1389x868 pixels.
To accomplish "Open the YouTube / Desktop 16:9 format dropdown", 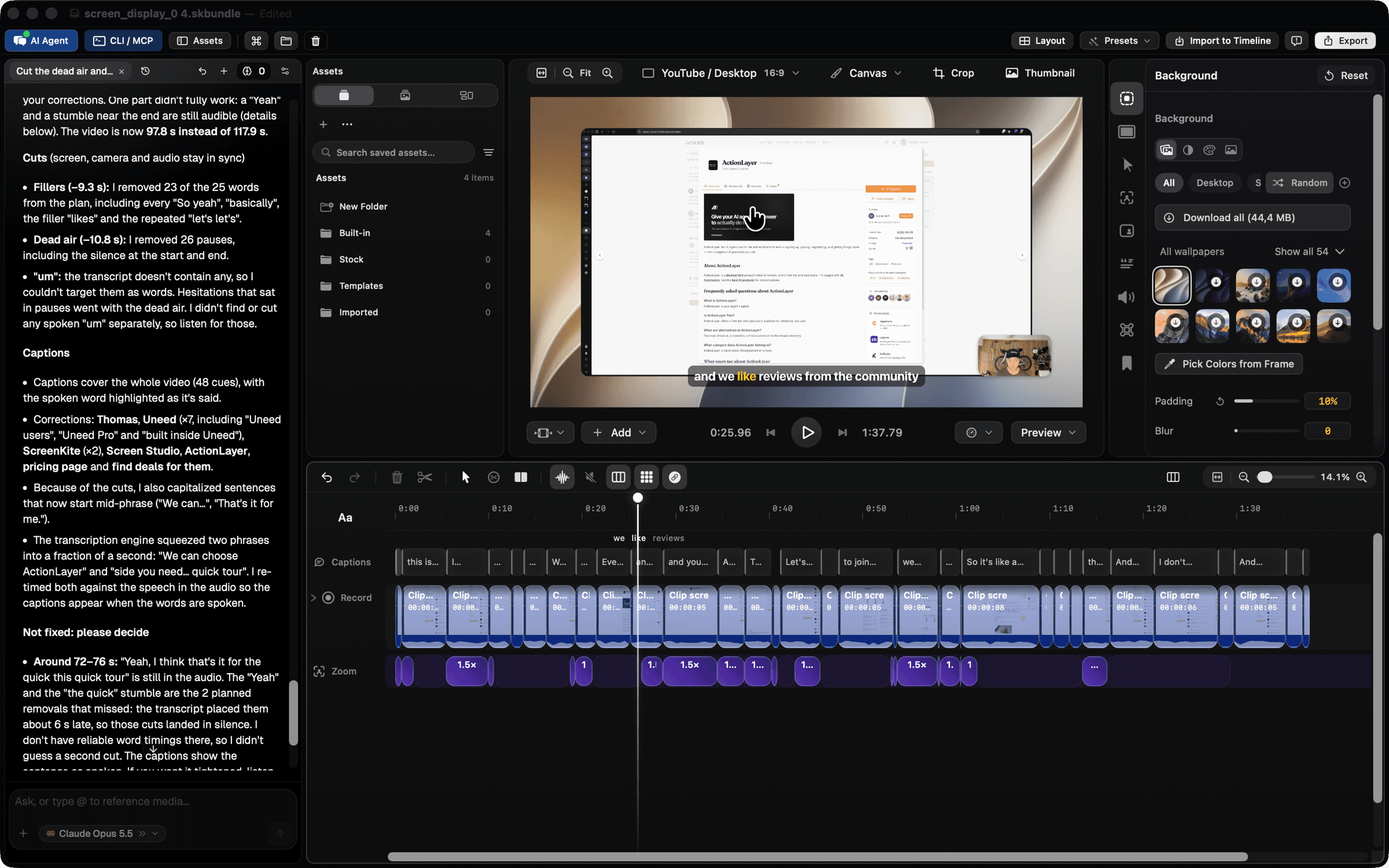I will click(721, 73).
